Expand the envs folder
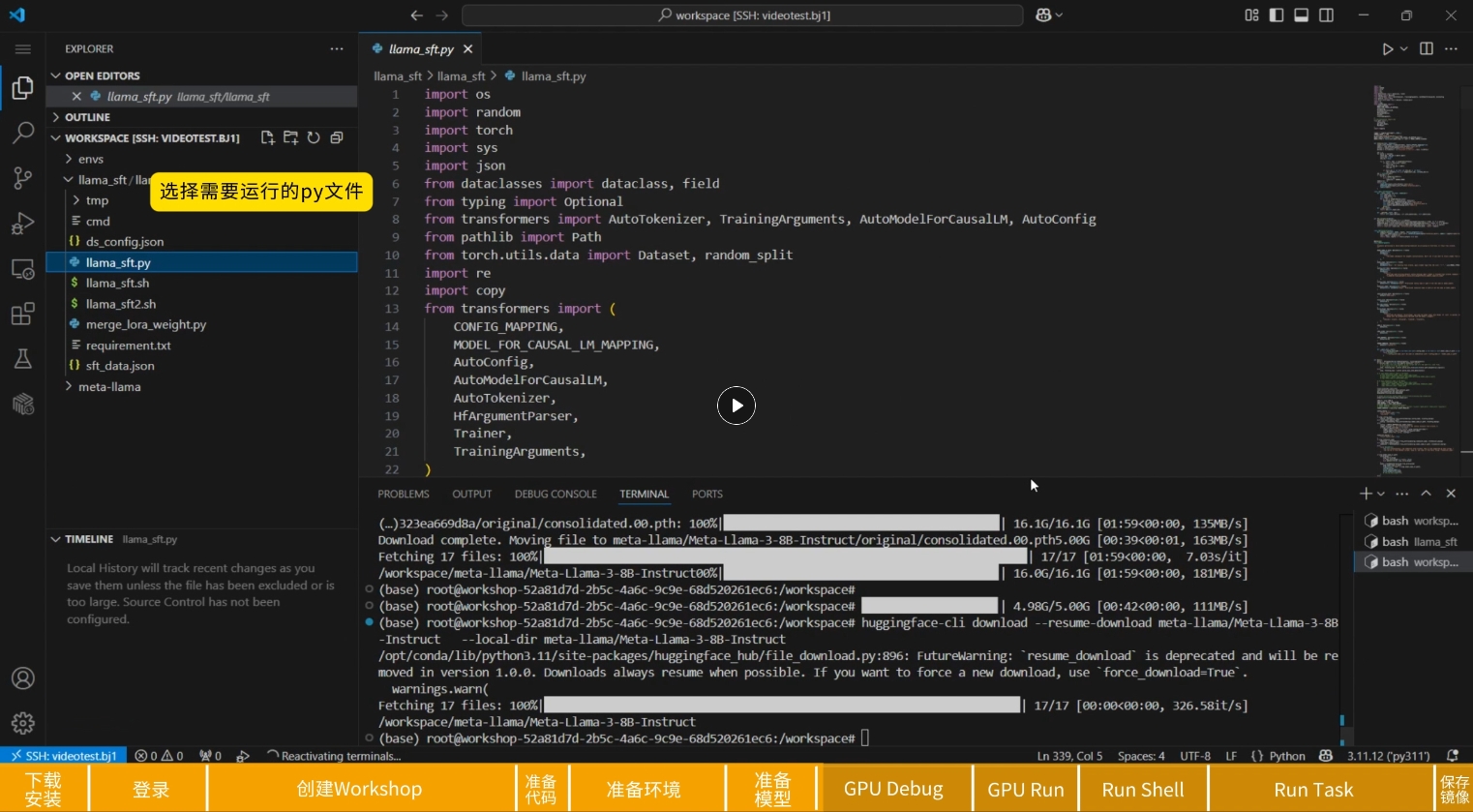1473x812 pixels. 91,159
